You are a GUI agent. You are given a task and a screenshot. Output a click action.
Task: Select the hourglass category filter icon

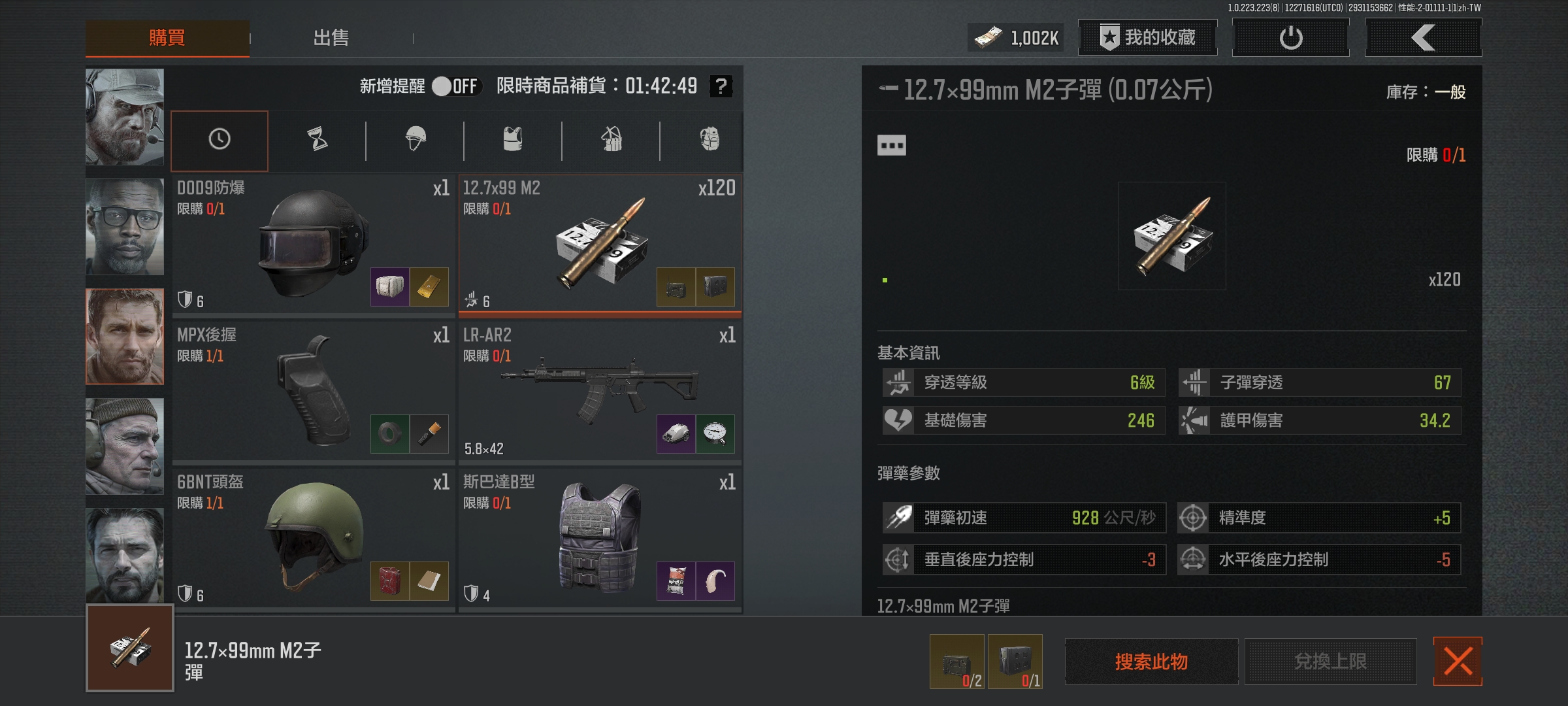point(318,139)
